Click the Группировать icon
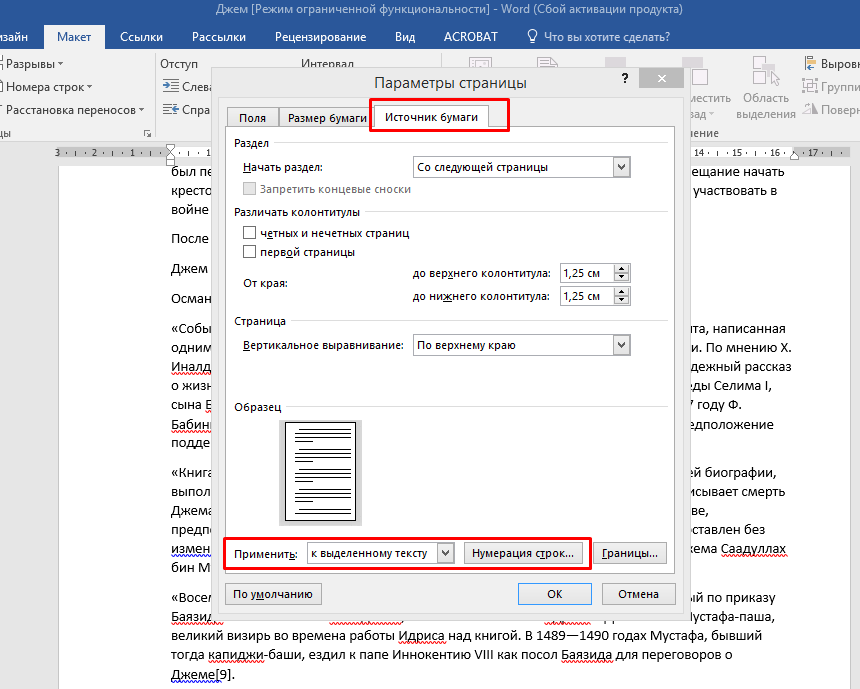Screen dimensions: 860x689 tap(810, 86)
